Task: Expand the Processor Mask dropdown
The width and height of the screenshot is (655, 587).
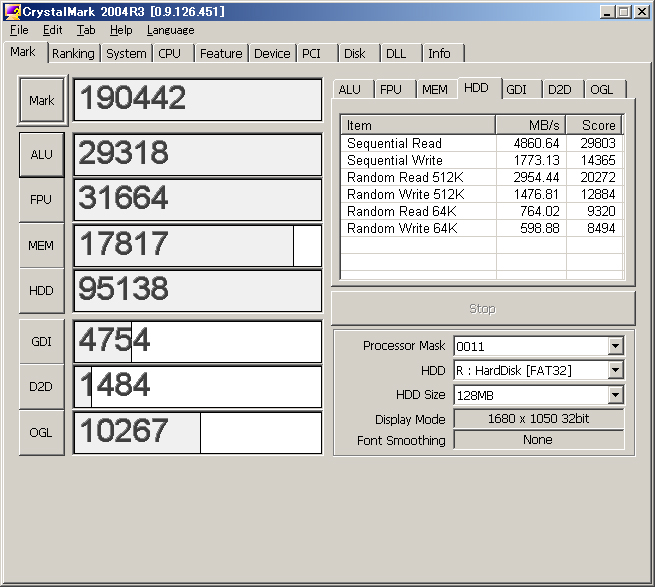Action: [615, 346]
